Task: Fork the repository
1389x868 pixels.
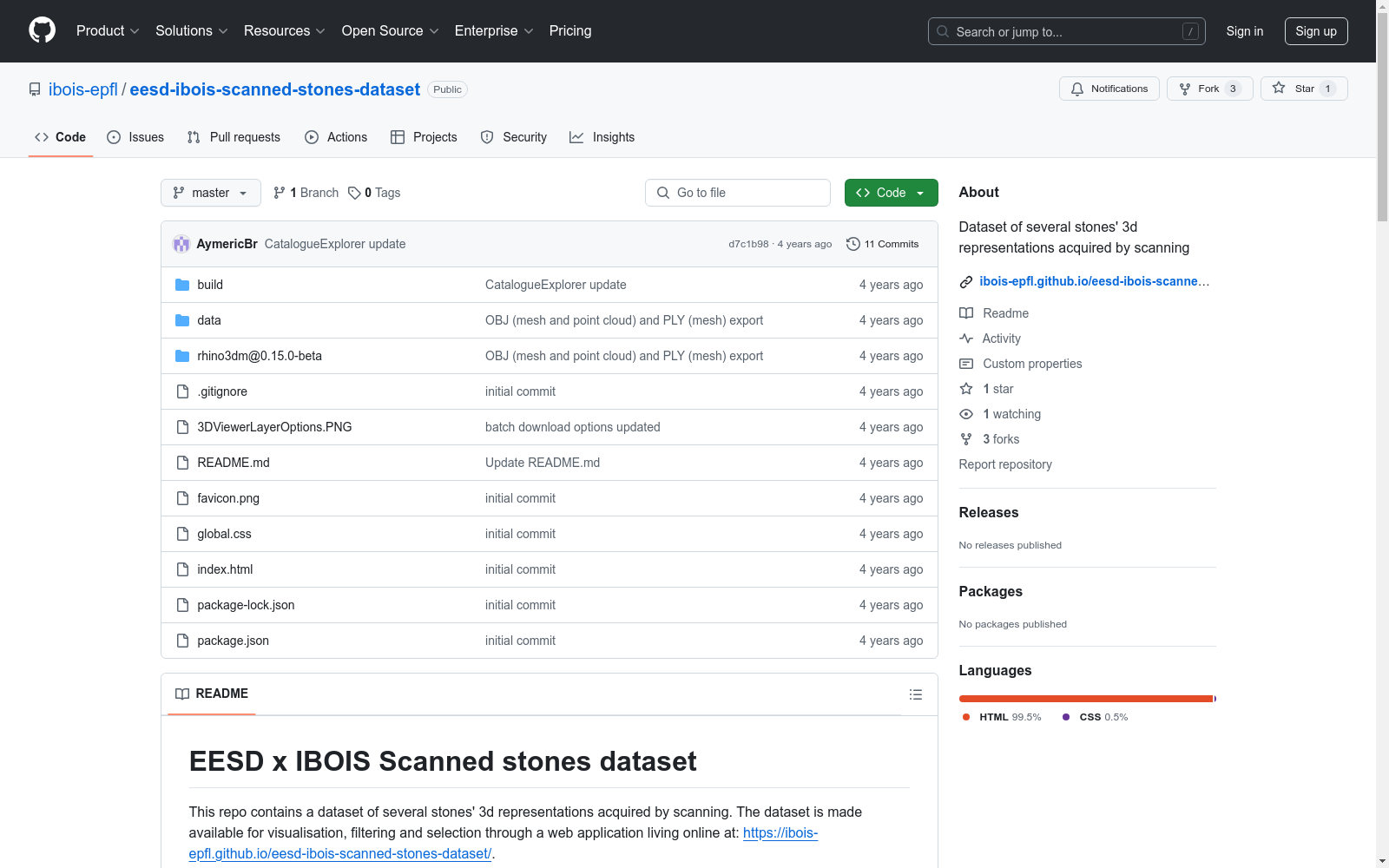Action: point(1210,89)
